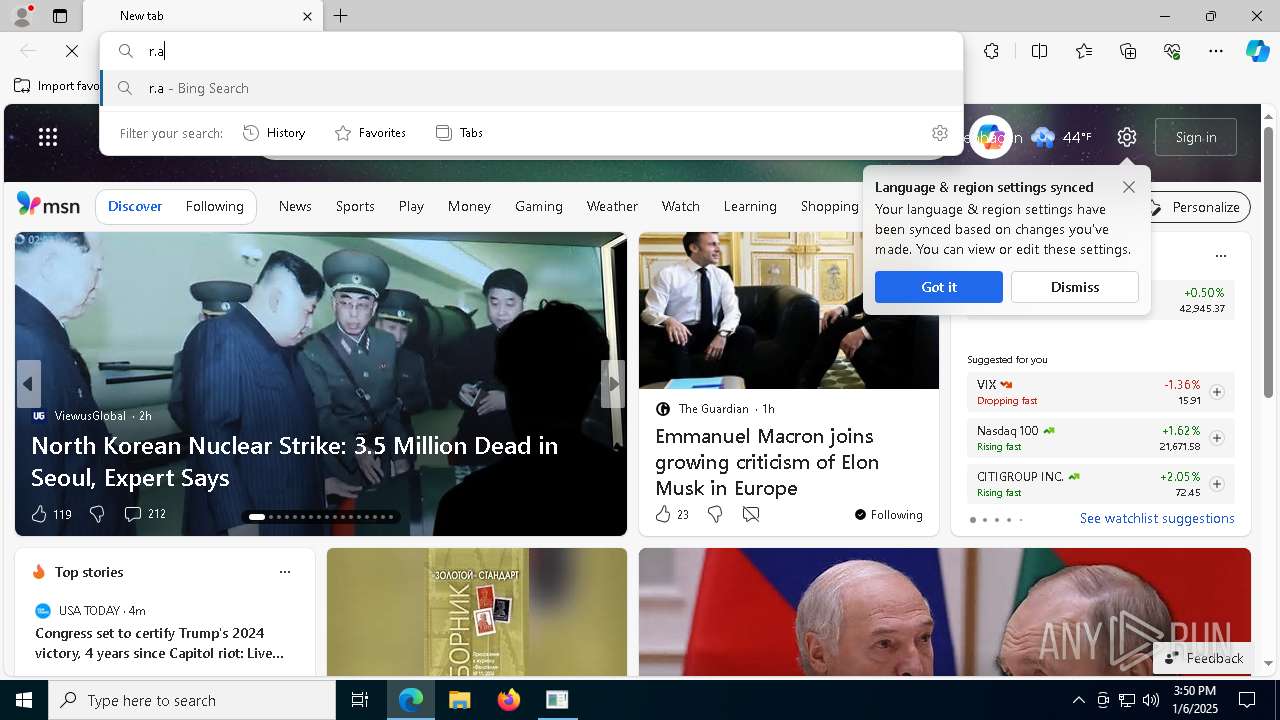Screen dimensions: 1280x720
Task: Click the Dismiss button
Action: click(x=1075, y=287)
